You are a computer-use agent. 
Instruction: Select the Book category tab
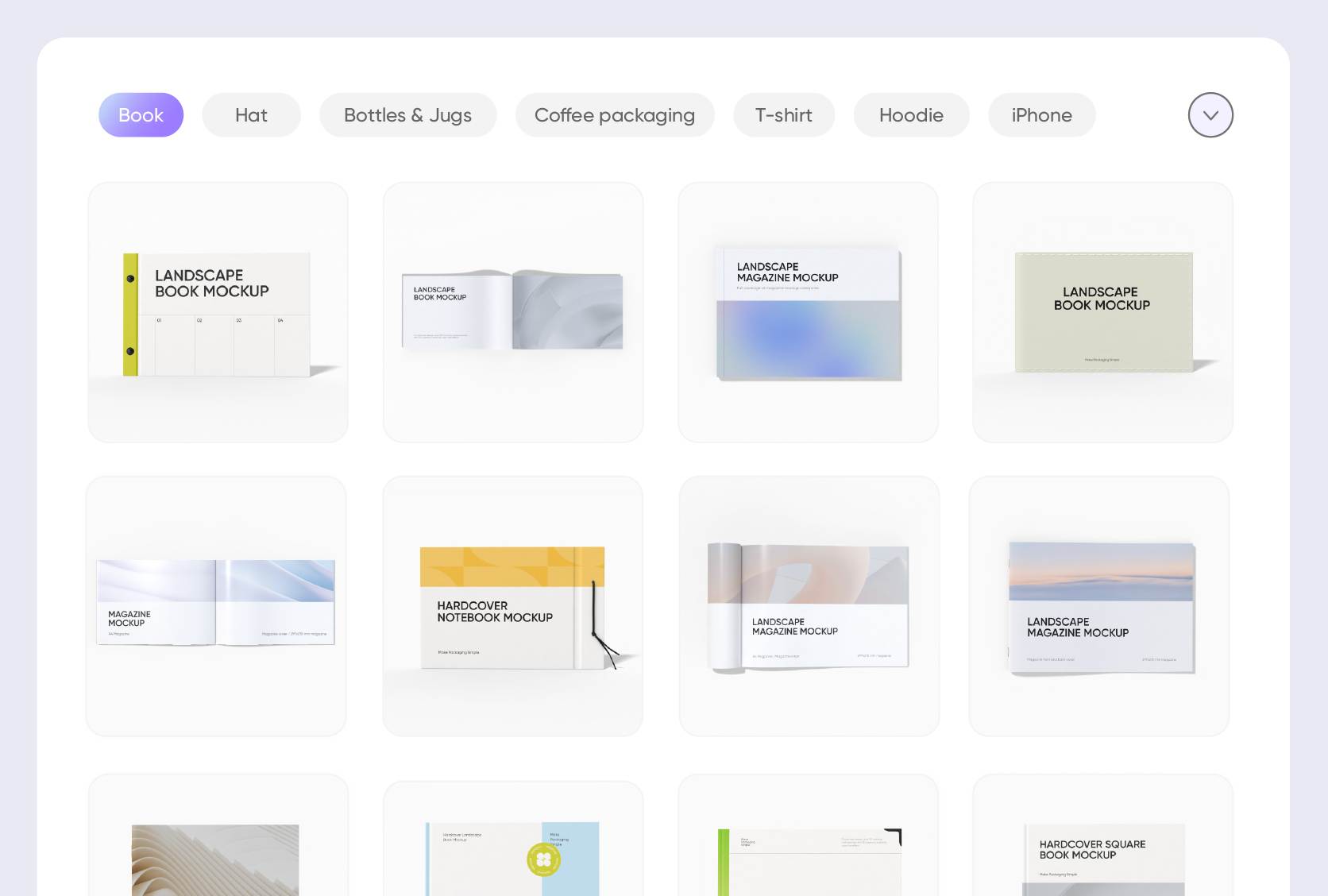141,115
